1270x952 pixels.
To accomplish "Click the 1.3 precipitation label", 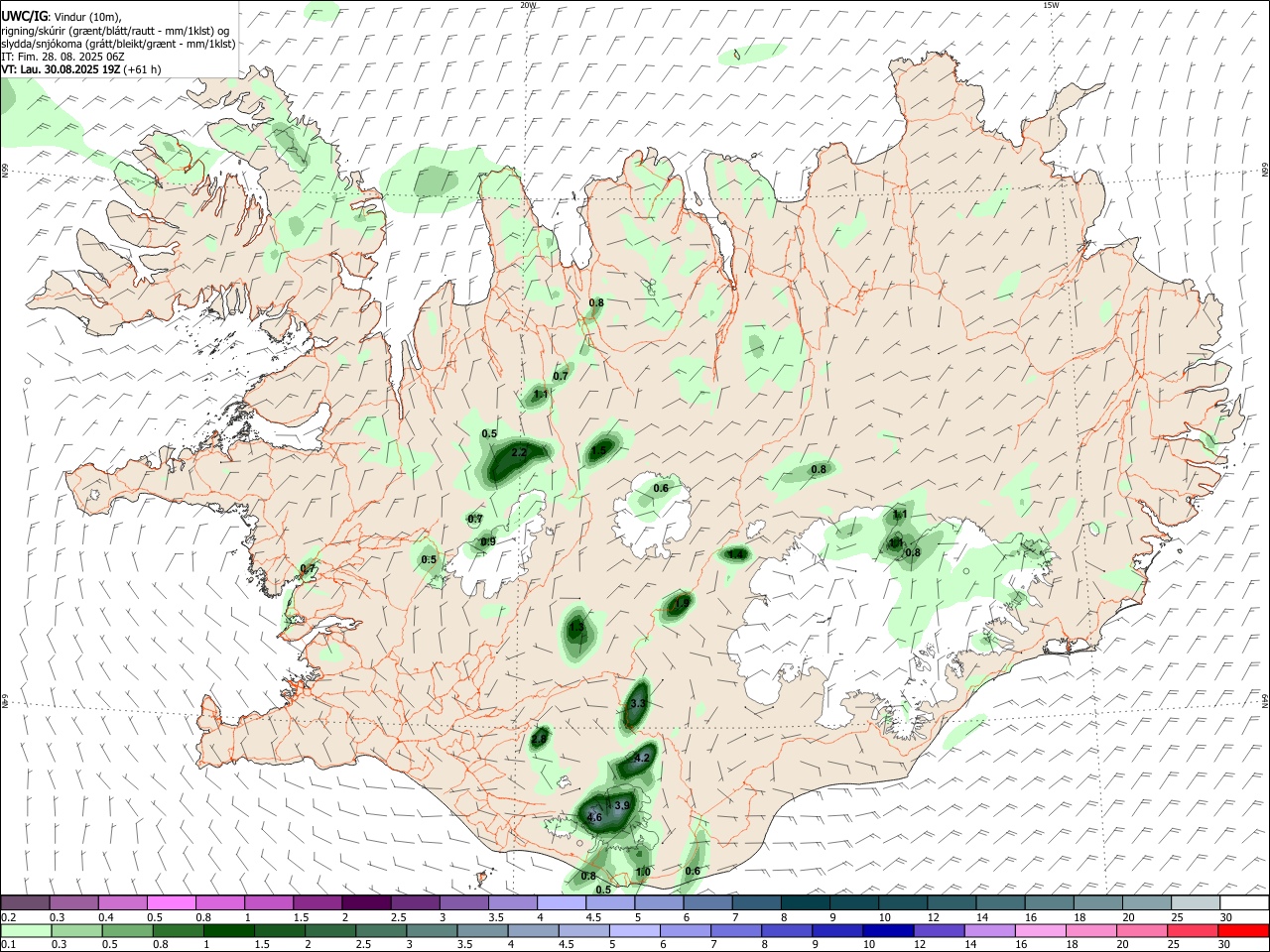I will click(x=575, y=627).
